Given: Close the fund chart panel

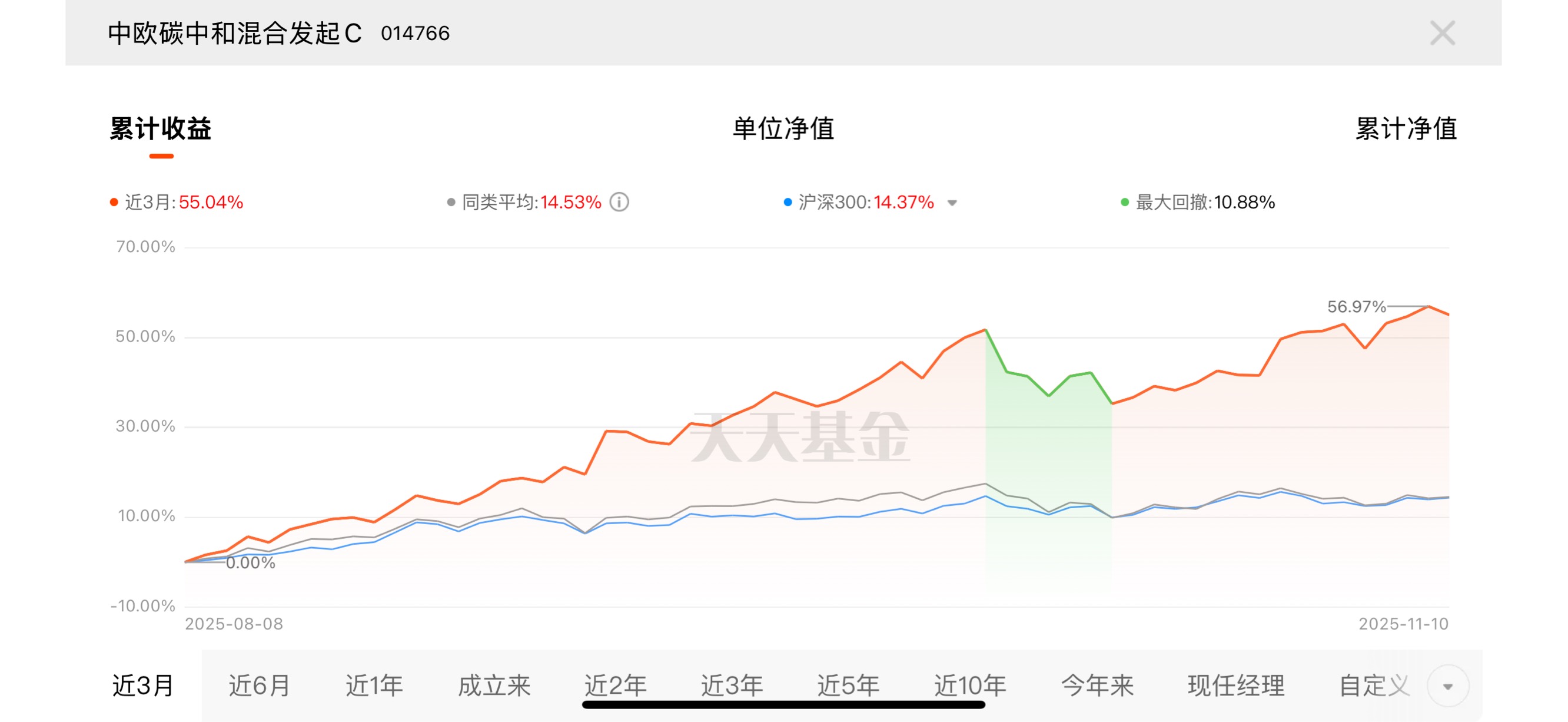Looking at the screenshot, I should (1442, 33).
